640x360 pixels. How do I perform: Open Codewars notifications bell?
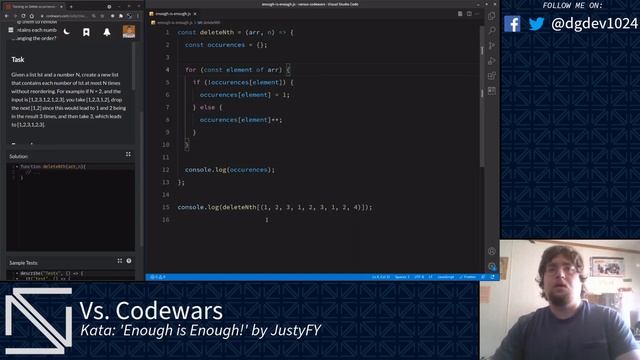tap(107, 32)
